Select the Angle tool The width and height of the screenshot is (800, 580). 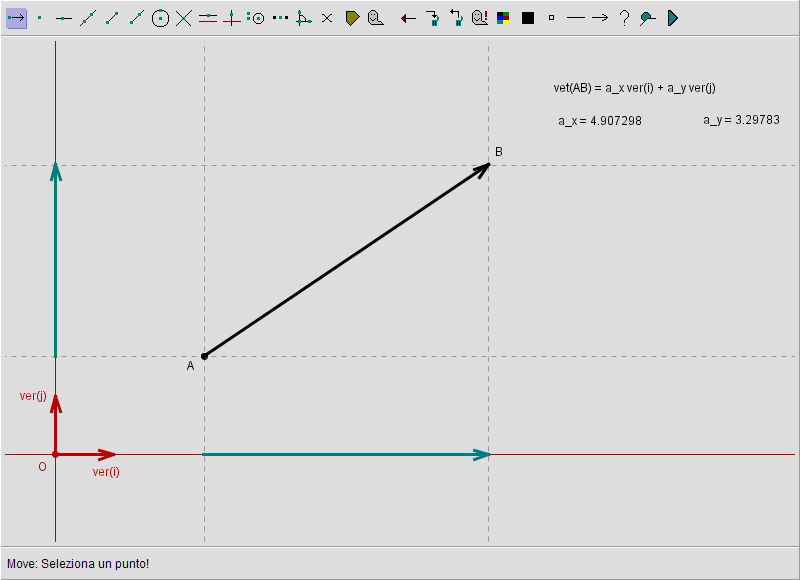pyautogui.click(x=304, y=18)
